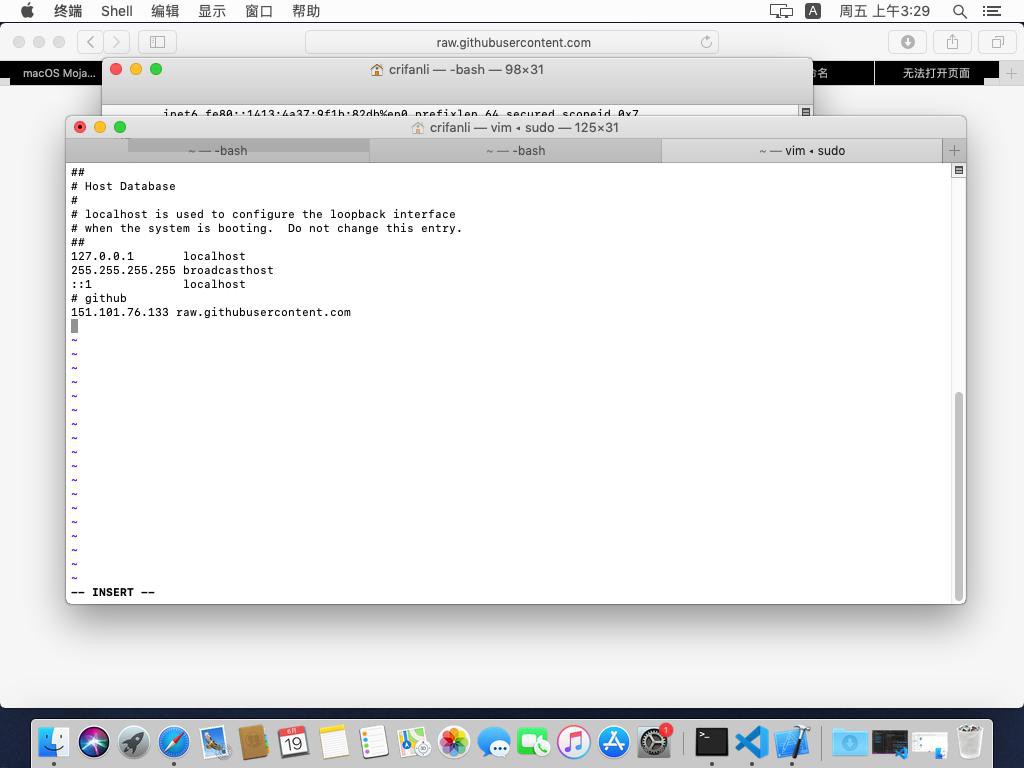Screen dimensions: 1024x768
Task: Open Safari share button
Action: [953, 42]
